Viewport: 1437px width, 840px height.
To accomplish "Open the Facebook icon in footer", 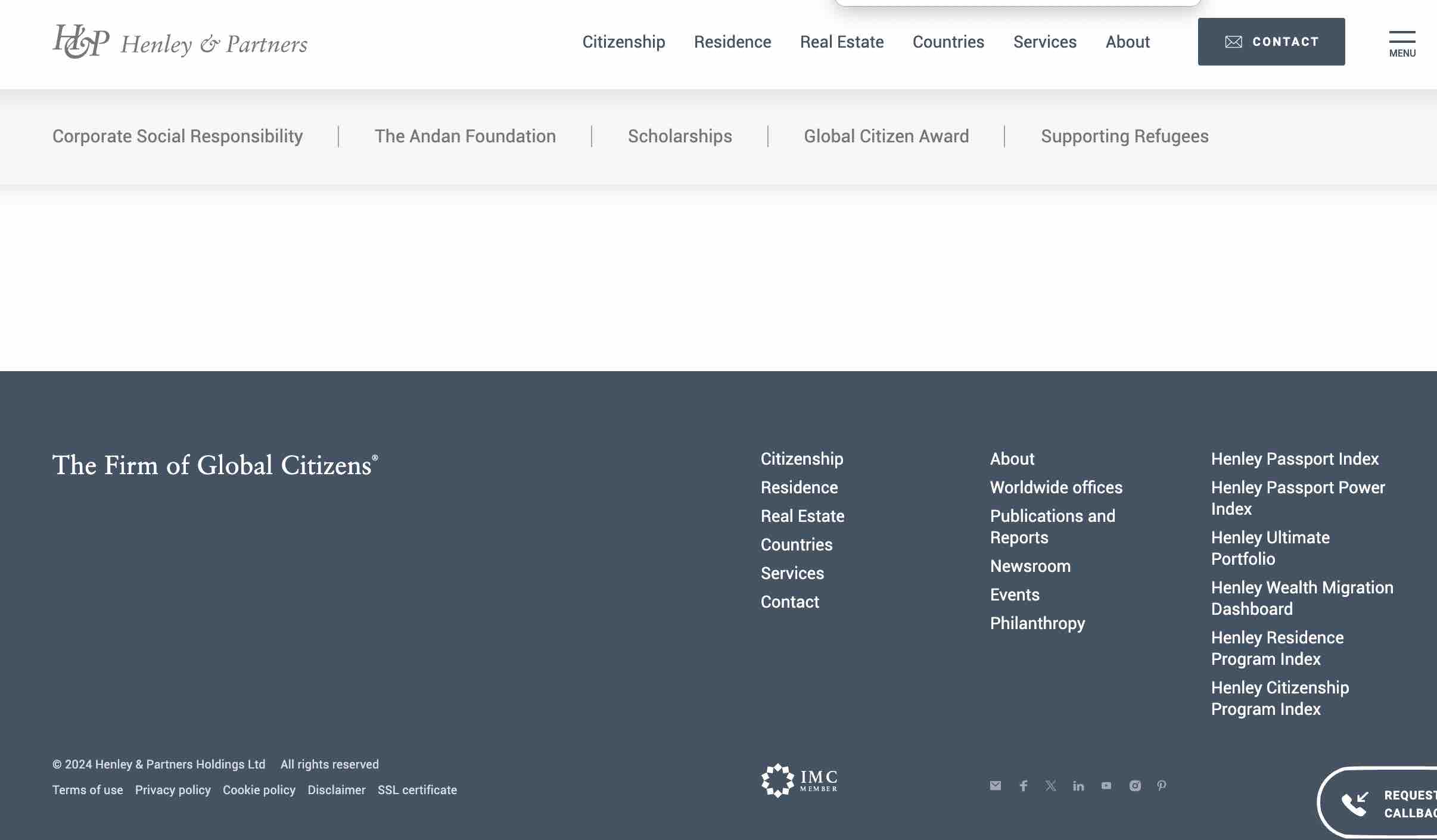I will (x=1024, y=786).
